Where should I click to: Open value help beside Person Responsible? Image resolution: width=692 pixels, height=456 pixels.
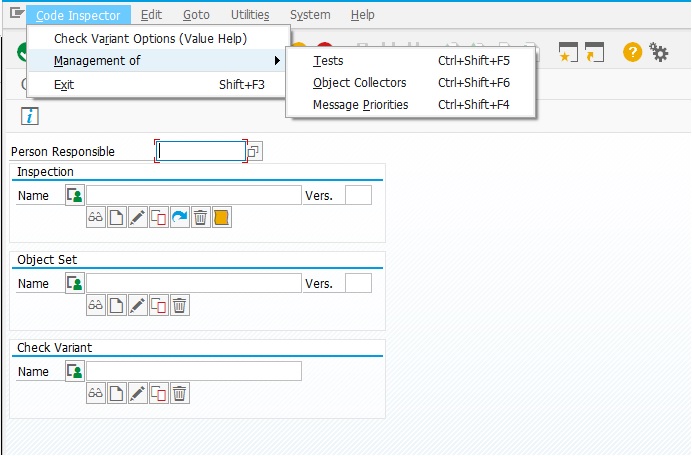click(x=255, y=151)
